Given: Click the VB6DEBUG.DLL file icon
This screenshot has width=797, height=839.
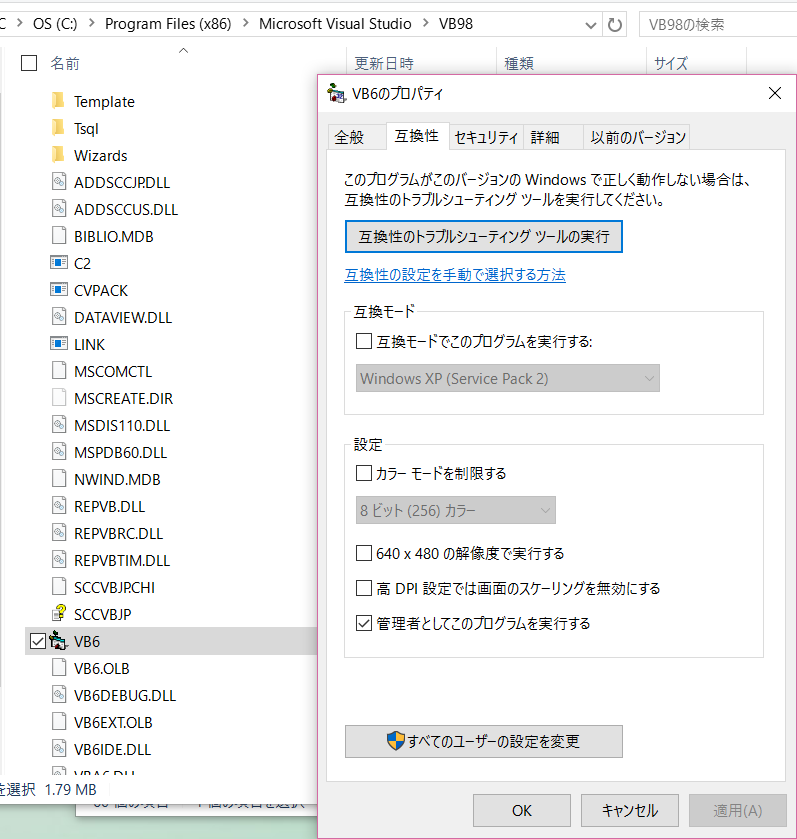Looking at the screenshot, I should point(59,695).
